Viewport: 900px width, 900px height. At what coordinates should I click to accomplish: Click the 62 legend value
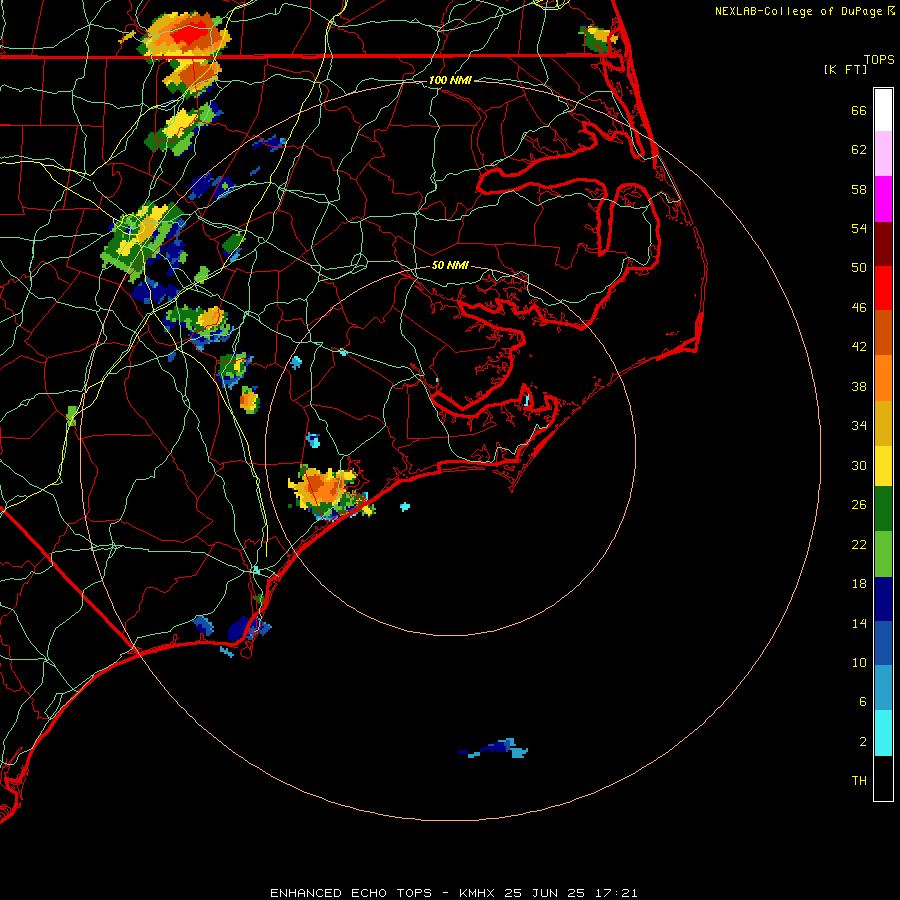point(859,150)
